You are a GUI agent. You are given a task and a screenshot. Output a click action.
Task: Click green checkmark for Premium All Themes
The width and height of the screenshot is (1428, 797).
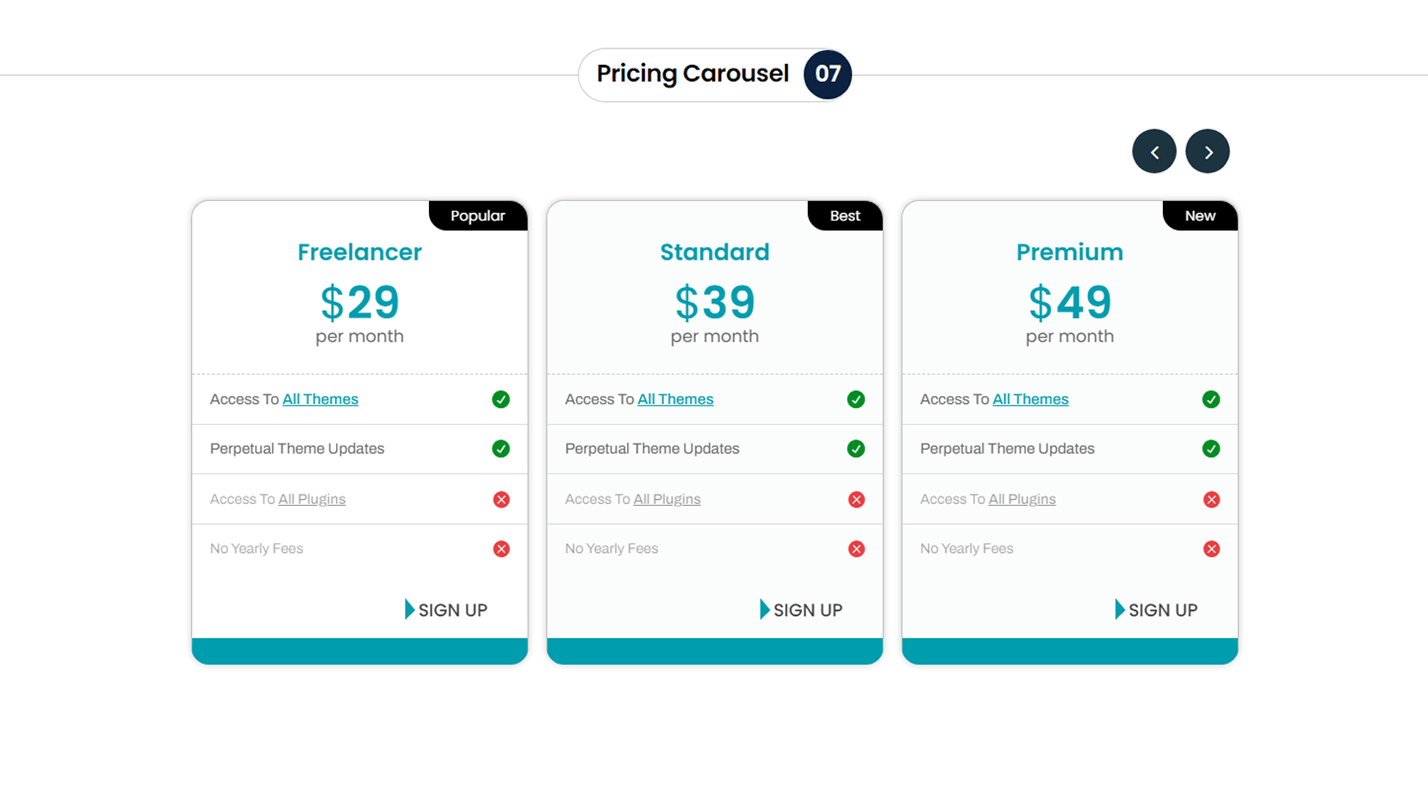pyautogui.click(x=1211, y=399)
